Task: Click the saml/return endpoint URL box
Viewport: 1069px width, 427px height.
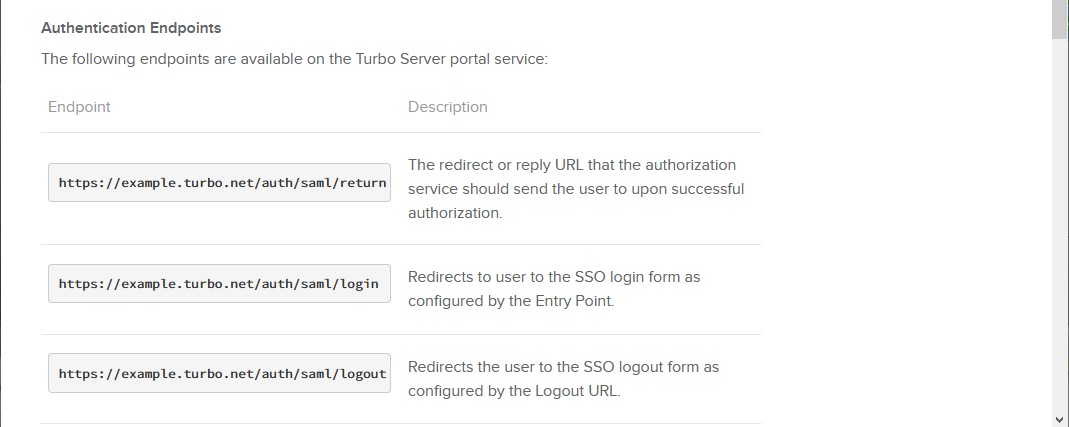Action: click(x=219, y=183)
